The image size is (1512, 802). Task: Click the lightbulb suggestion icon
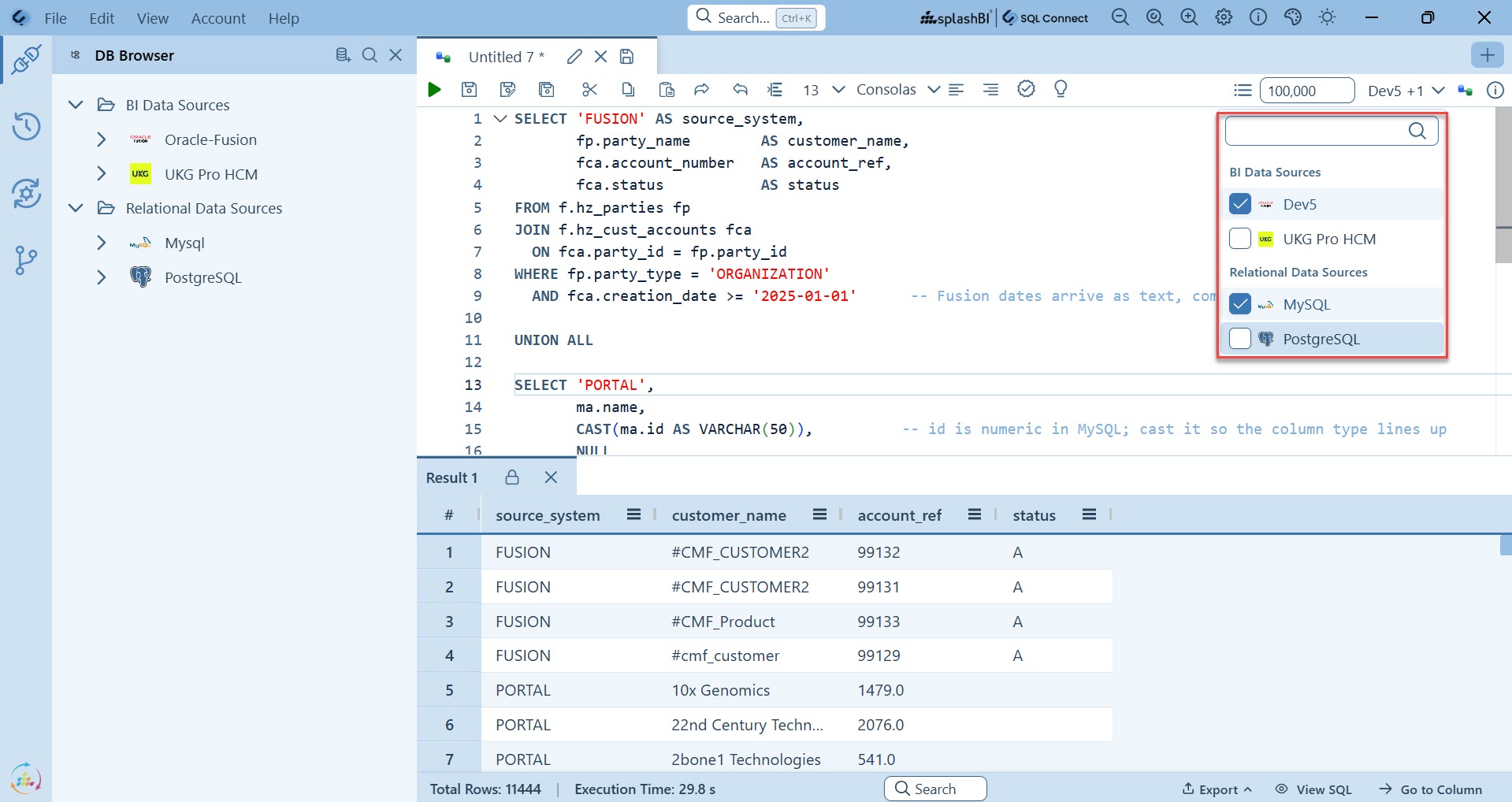pyautogui.click(x=1061, y=89)
